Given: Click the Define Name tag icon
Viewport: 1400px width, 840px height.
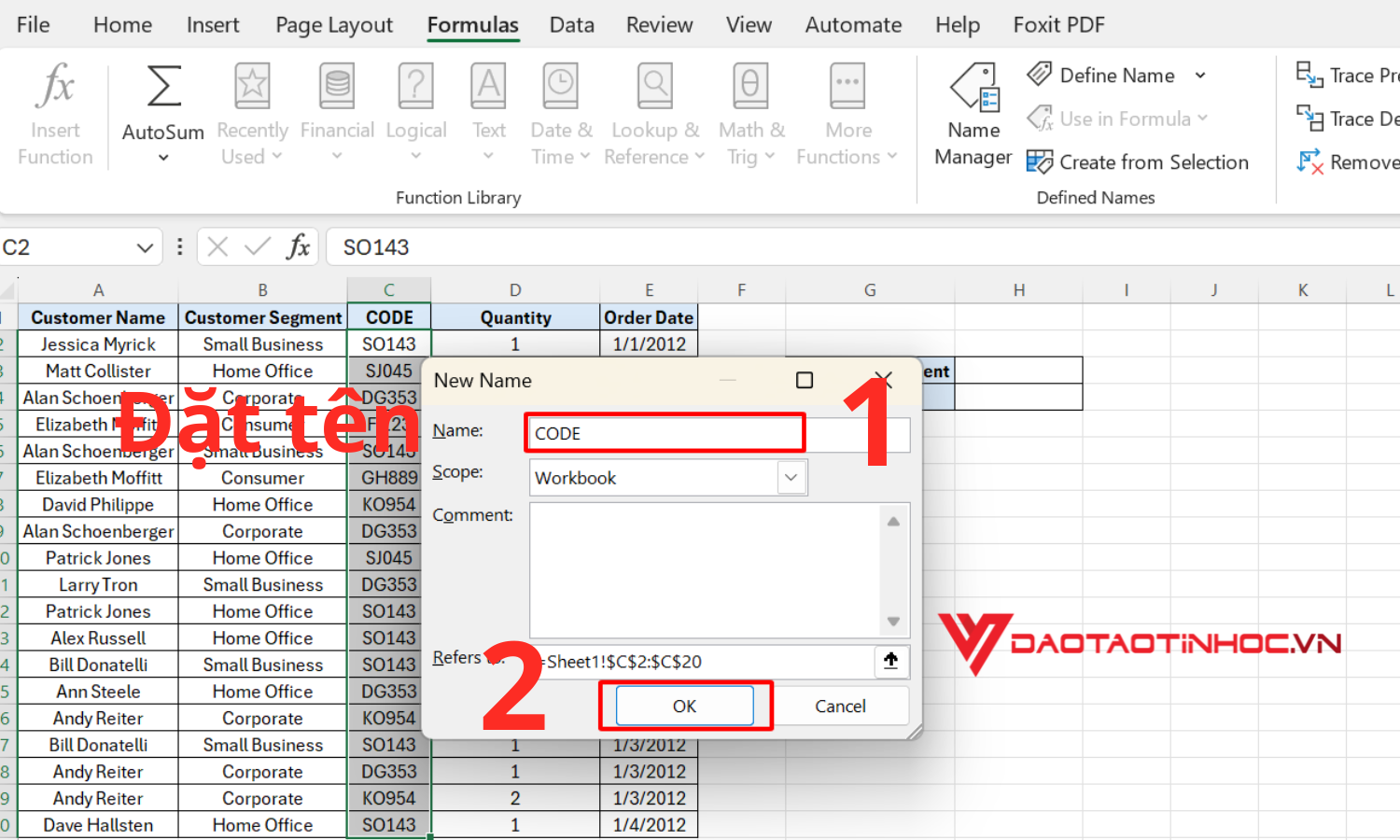Looking at the screenshot, I should 1040,75.
